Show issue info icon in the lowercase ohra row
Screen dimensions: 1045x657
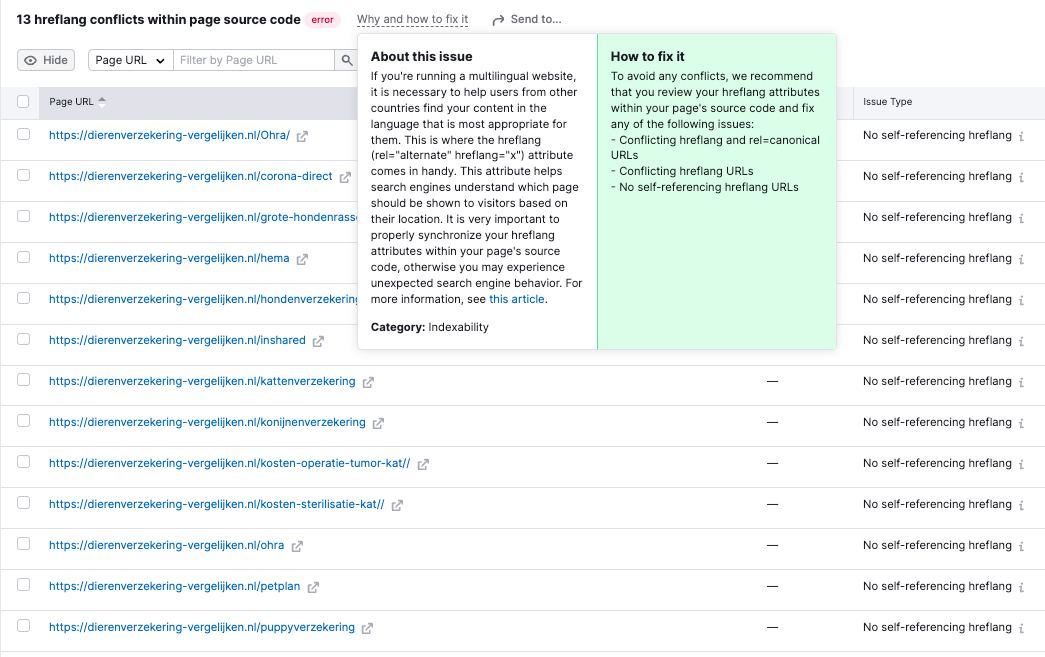(1021, 546)
